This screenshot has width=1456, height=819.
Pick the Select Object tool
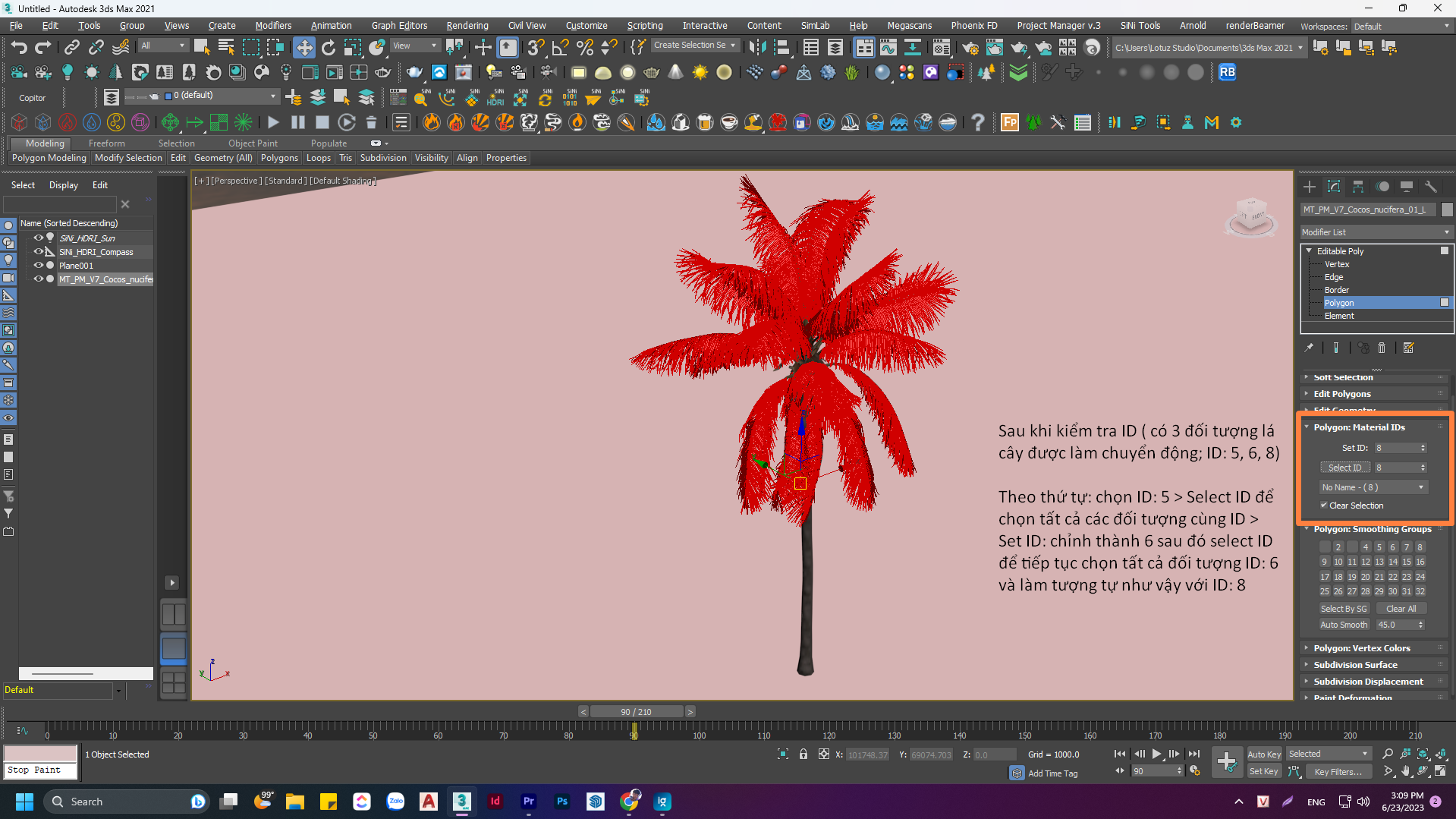202,48
